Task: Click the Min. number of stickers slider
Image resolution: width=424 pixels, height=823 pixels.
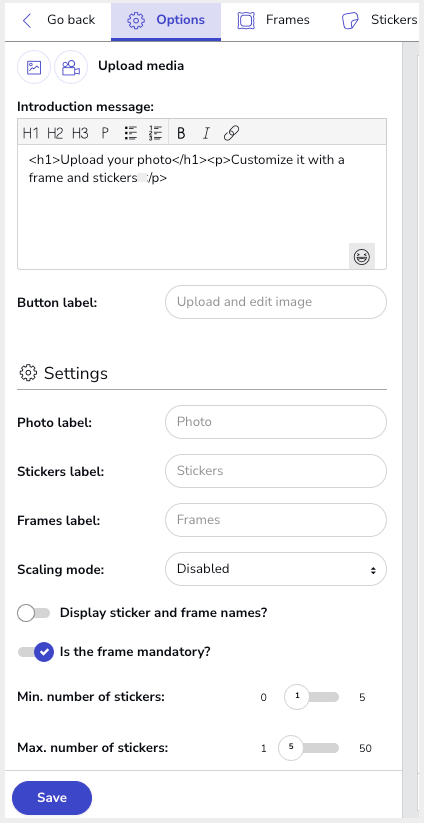Action: [312, 697]
